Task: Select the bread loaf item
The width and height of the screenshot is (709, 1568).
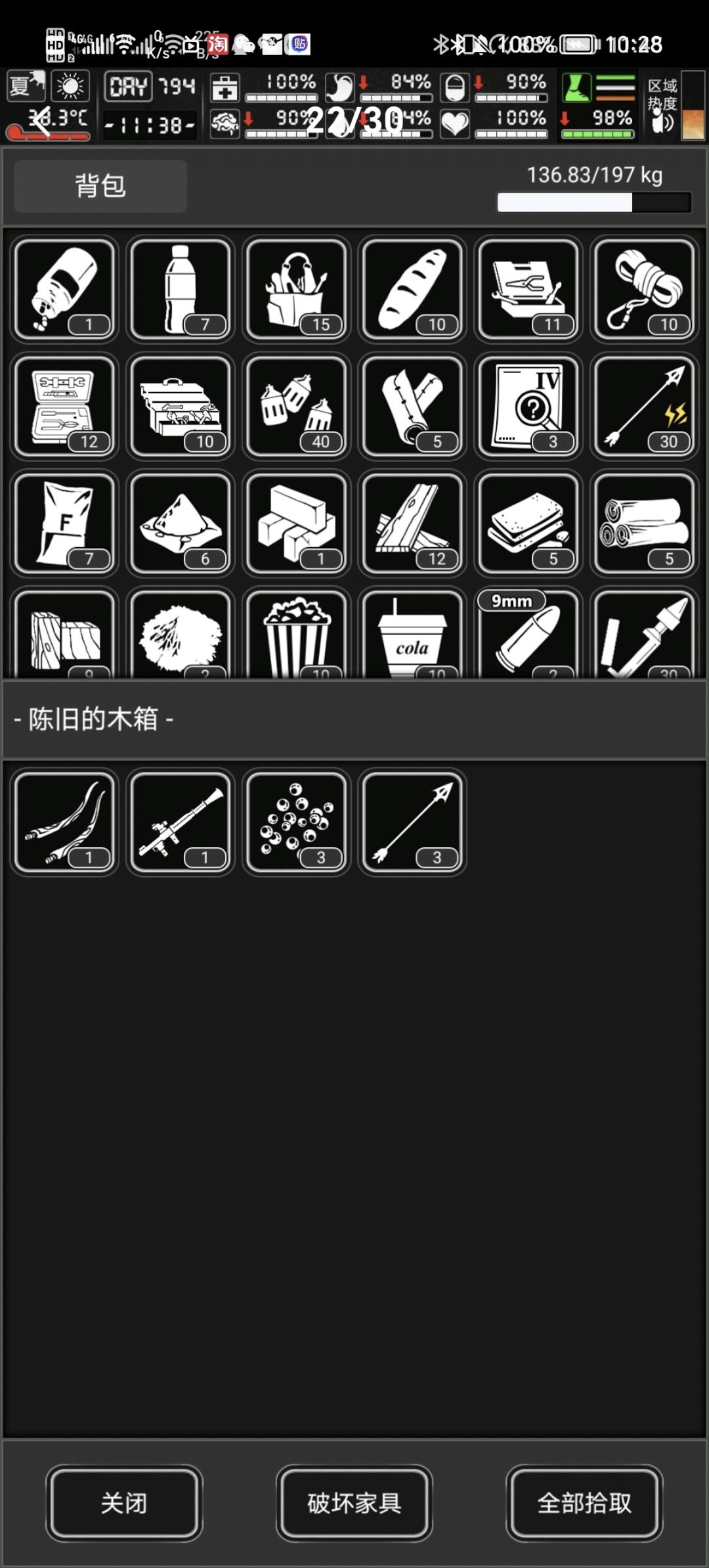Action: [x=412, y=289]
